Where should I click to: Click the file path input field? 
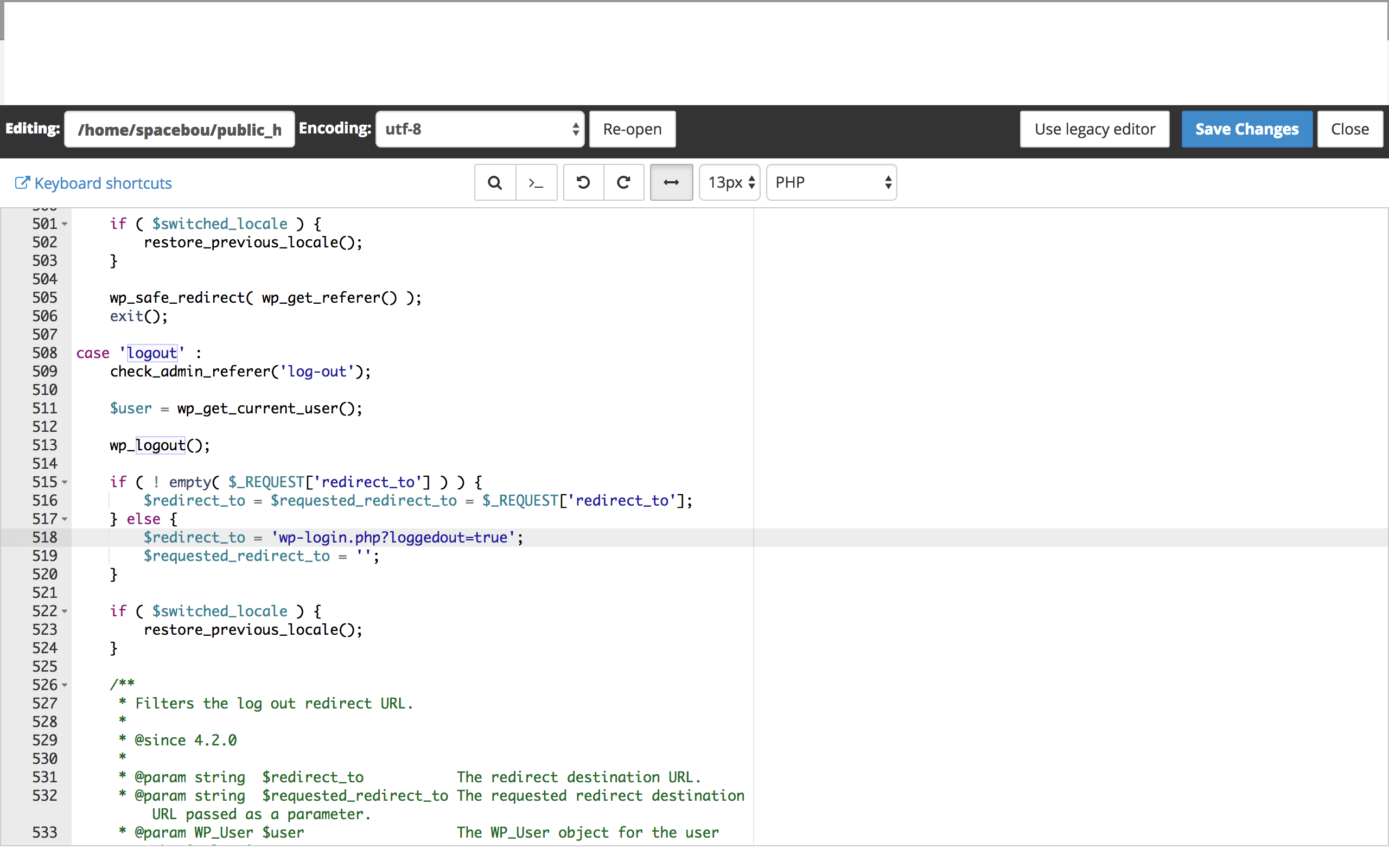pyautogui.click(x=180, y=129)
